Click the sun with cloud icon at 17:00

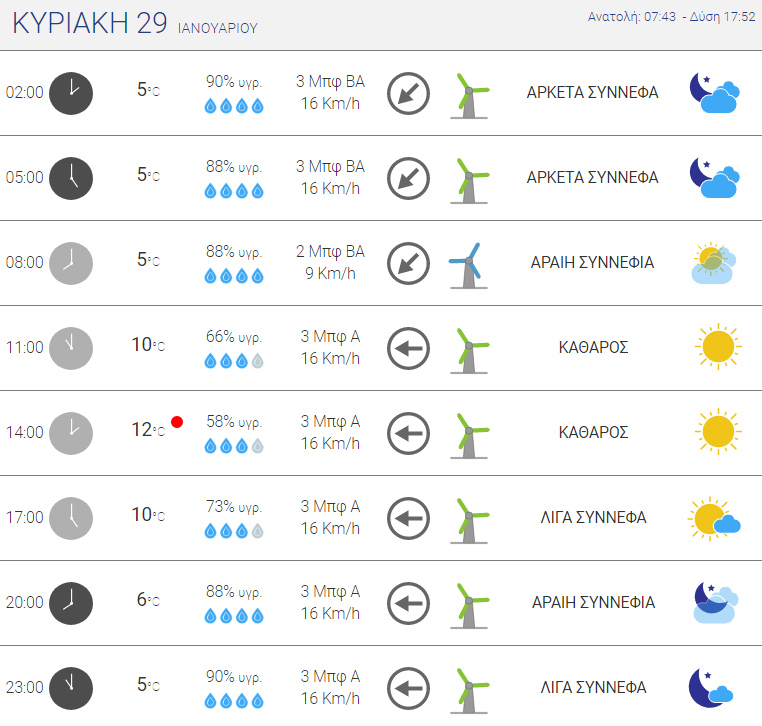[714, 519]
